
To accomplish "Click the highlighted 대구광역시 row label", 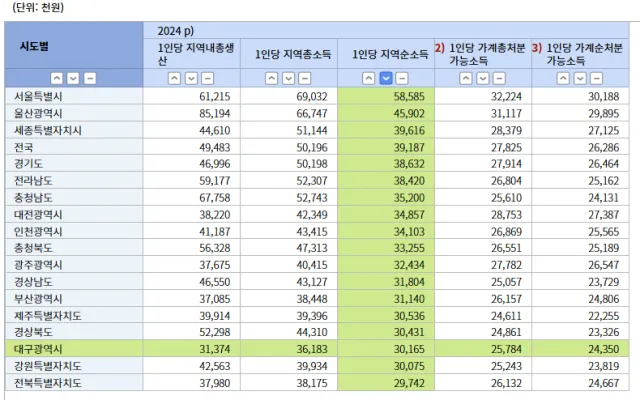I will tap(40, 348).
